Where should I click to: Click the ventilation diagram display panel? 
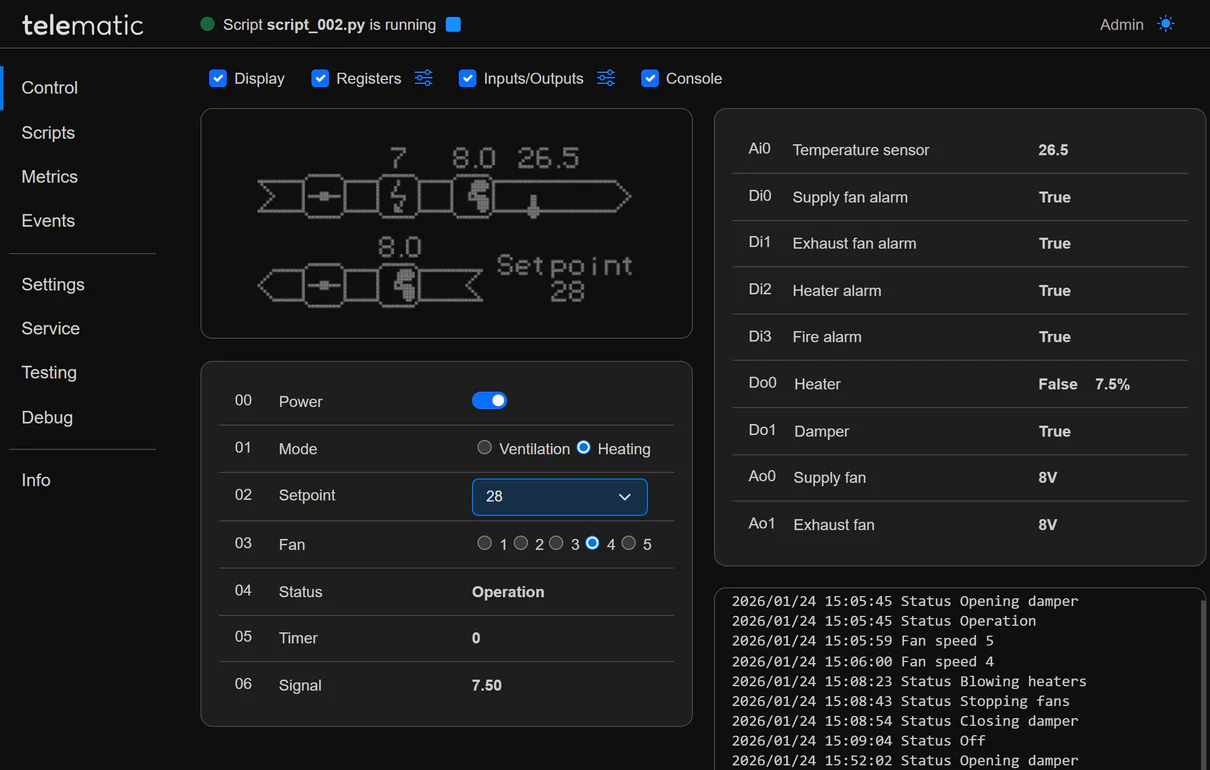[446, 223]
